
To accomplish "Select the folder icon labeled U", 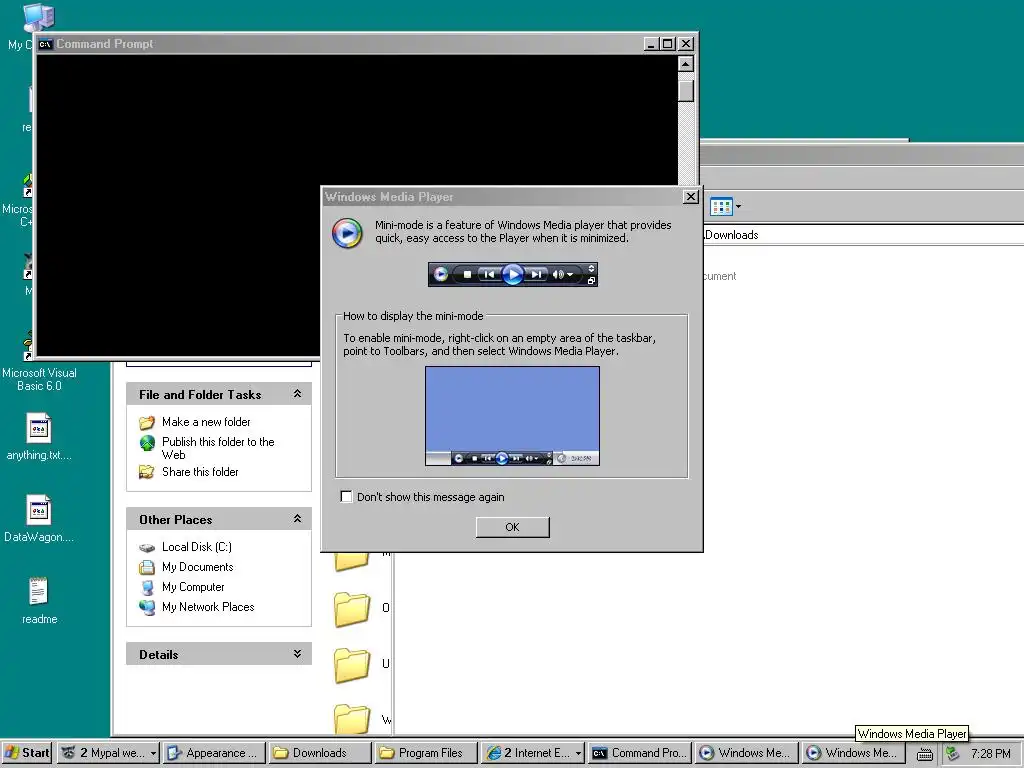I will coord(352,665).
